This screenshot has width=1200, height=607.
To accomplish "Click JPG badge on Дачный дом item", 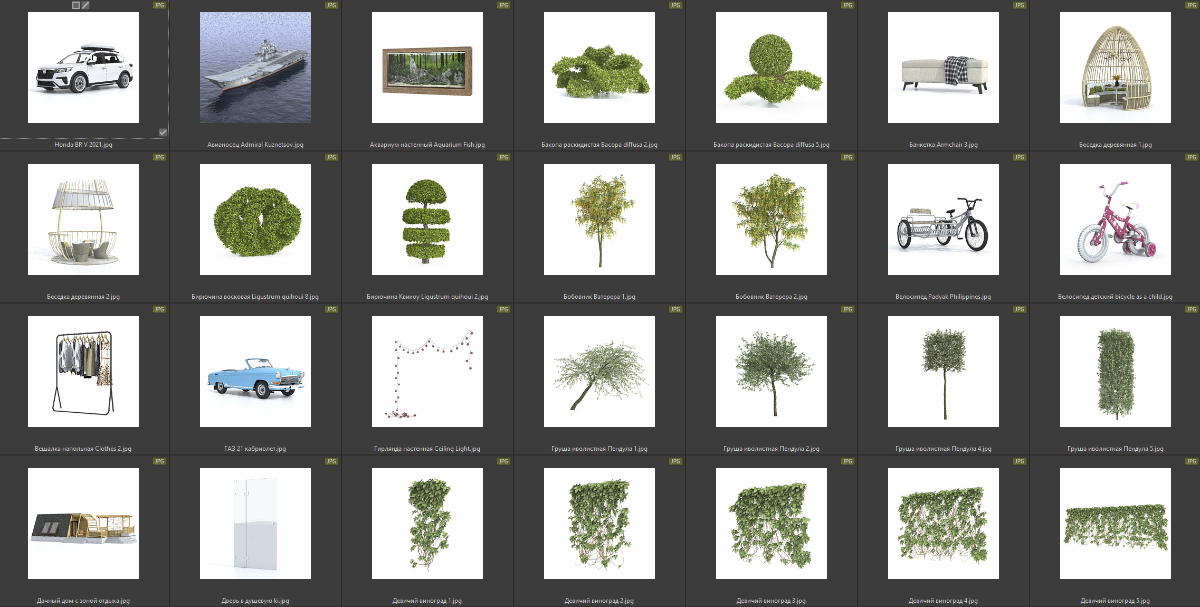I will (x=159, y=462).
